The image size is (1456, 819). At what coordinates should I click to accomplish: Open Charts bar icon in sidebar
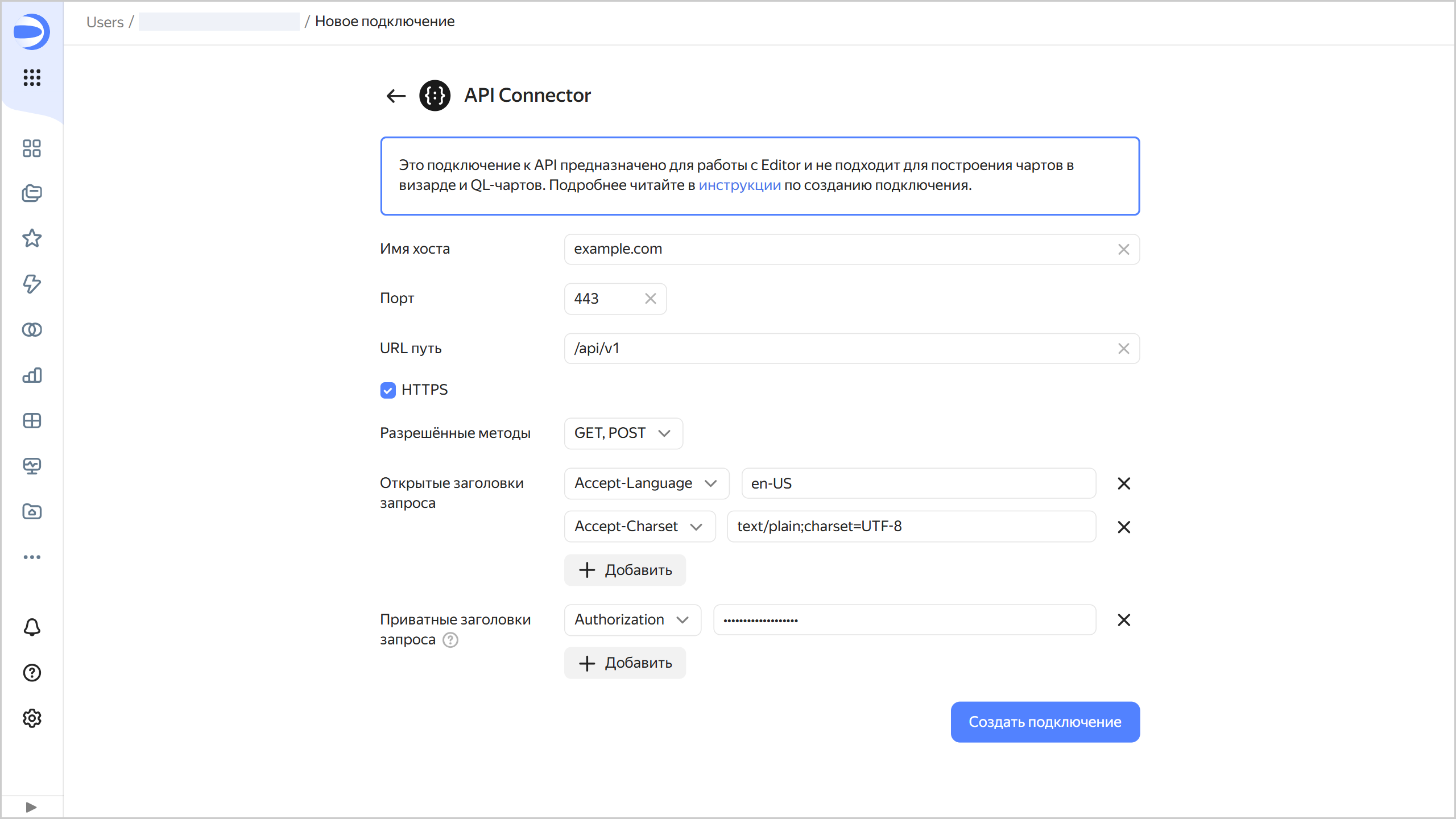[32, 375]
